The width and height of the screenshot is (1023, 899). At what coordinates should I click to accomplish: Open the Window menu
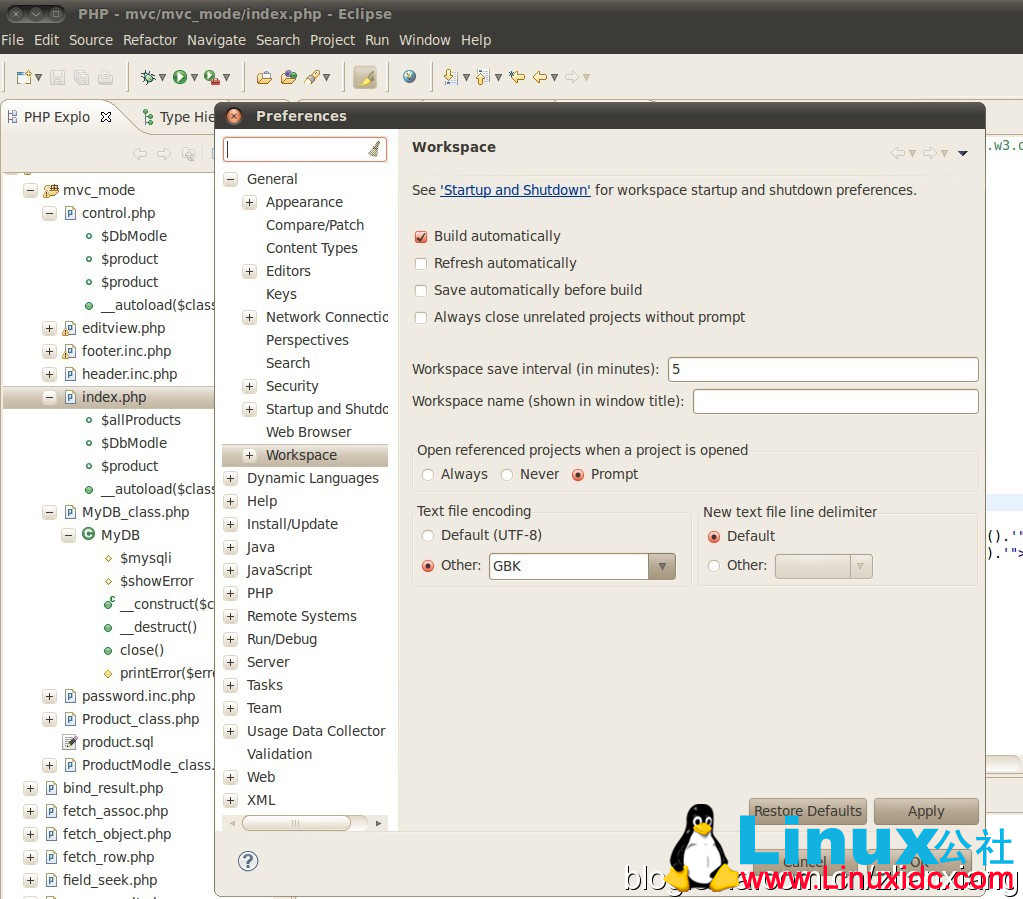point(424,40)
